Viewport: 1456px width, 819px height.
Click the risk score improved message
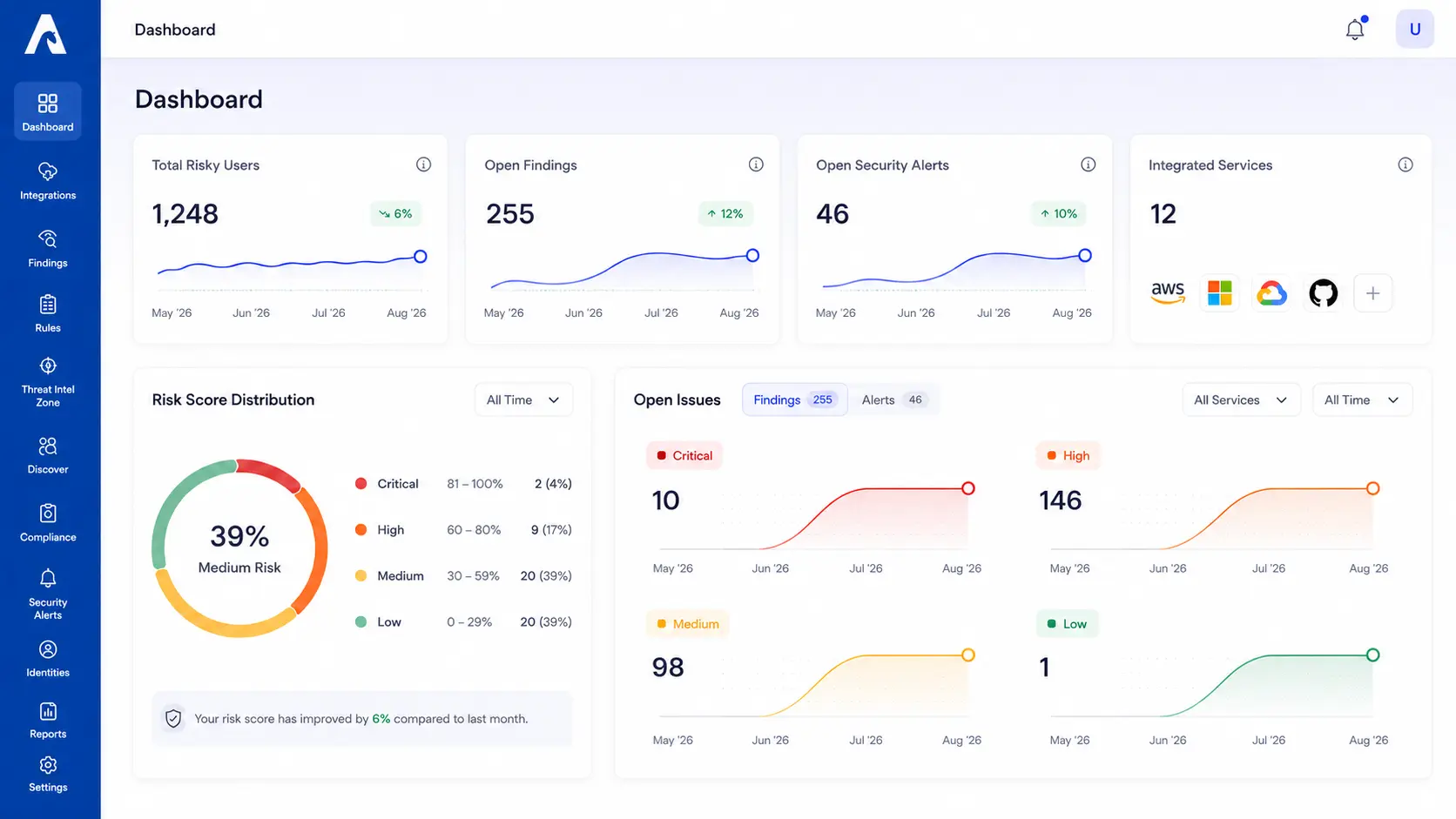tap(361, 719)
